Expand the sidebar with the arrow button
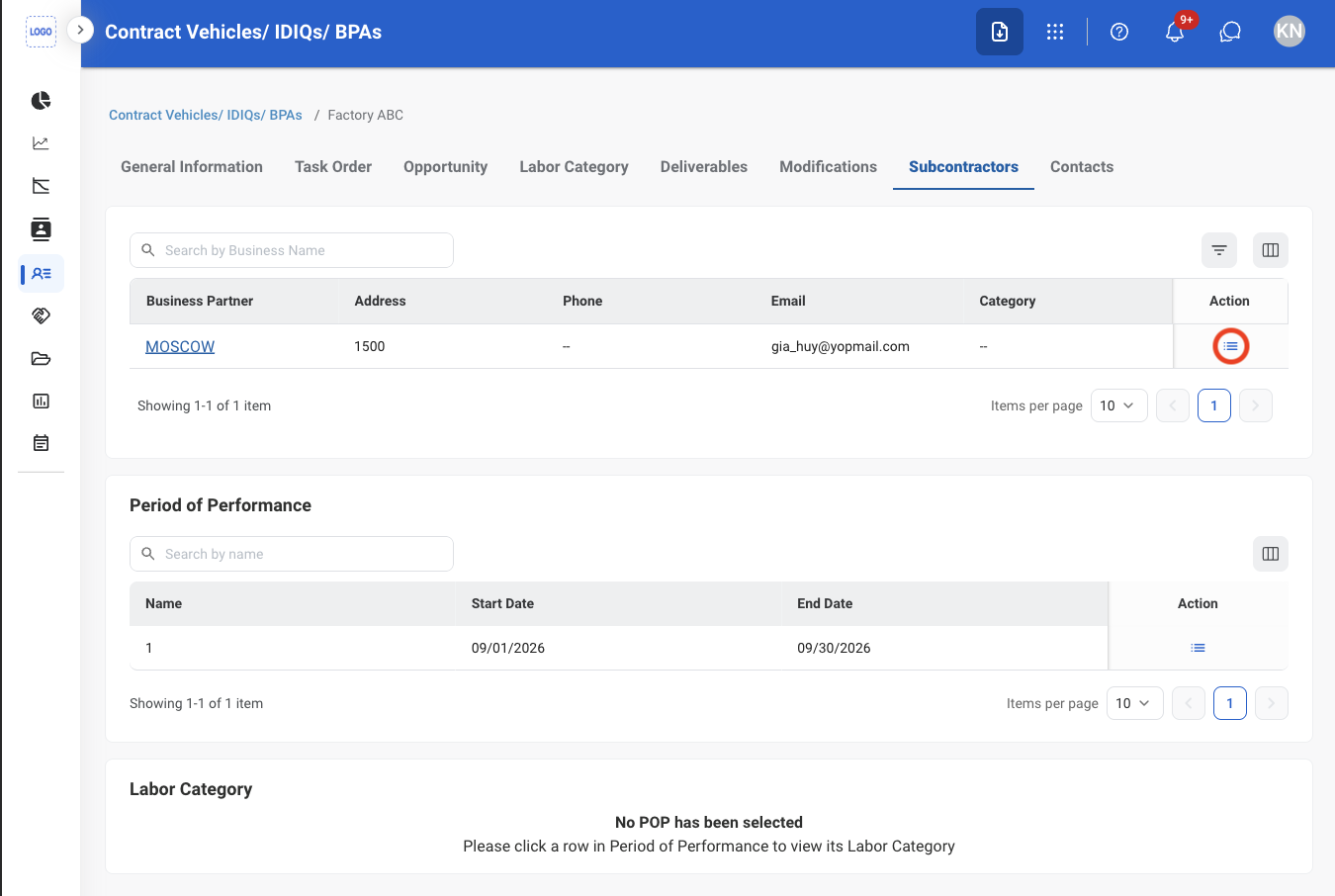This screenshot has width=1335, height=896. click(x=80, y=30)
